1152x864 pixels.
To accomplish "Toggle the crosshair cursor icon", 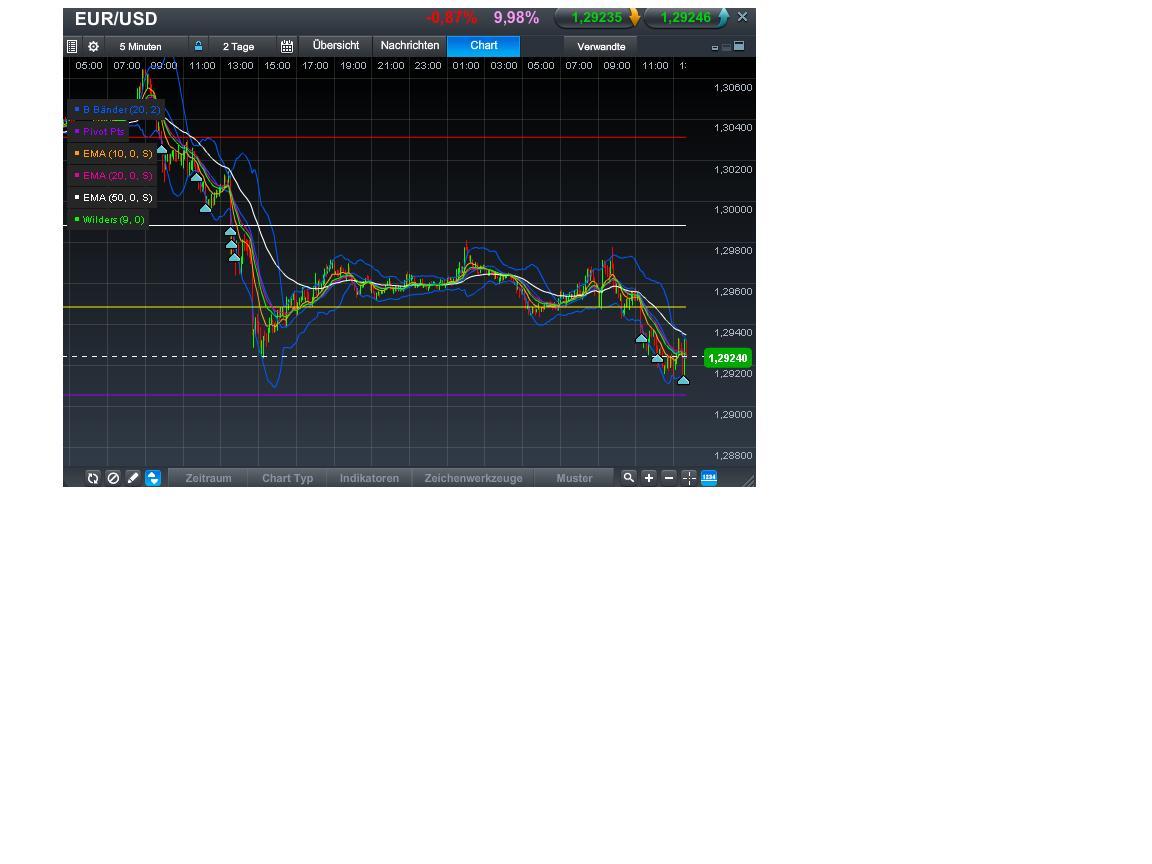I will [689, 478].
